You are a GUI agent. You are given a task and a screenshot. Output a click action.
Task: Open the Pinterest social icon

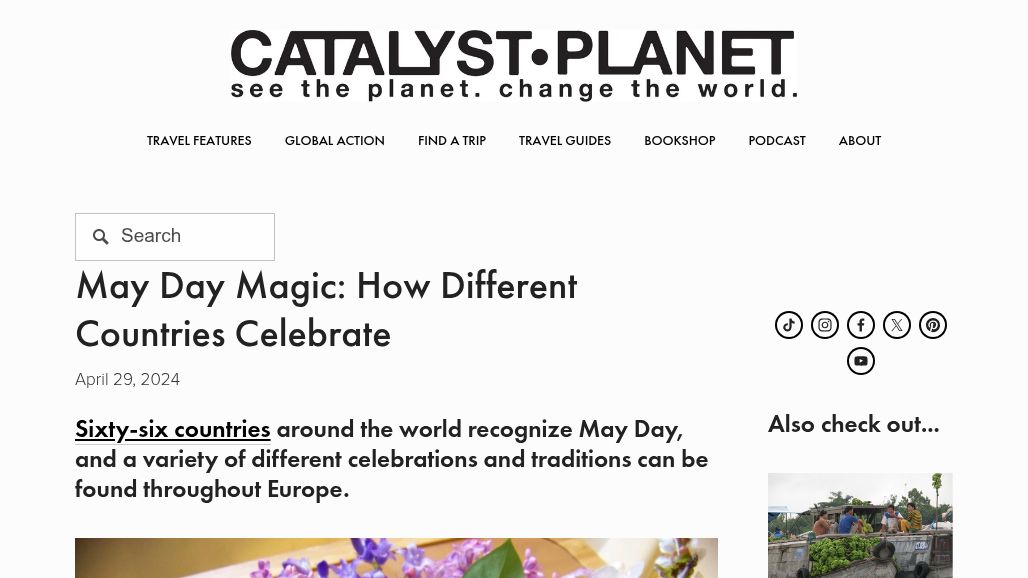[933, 325]
